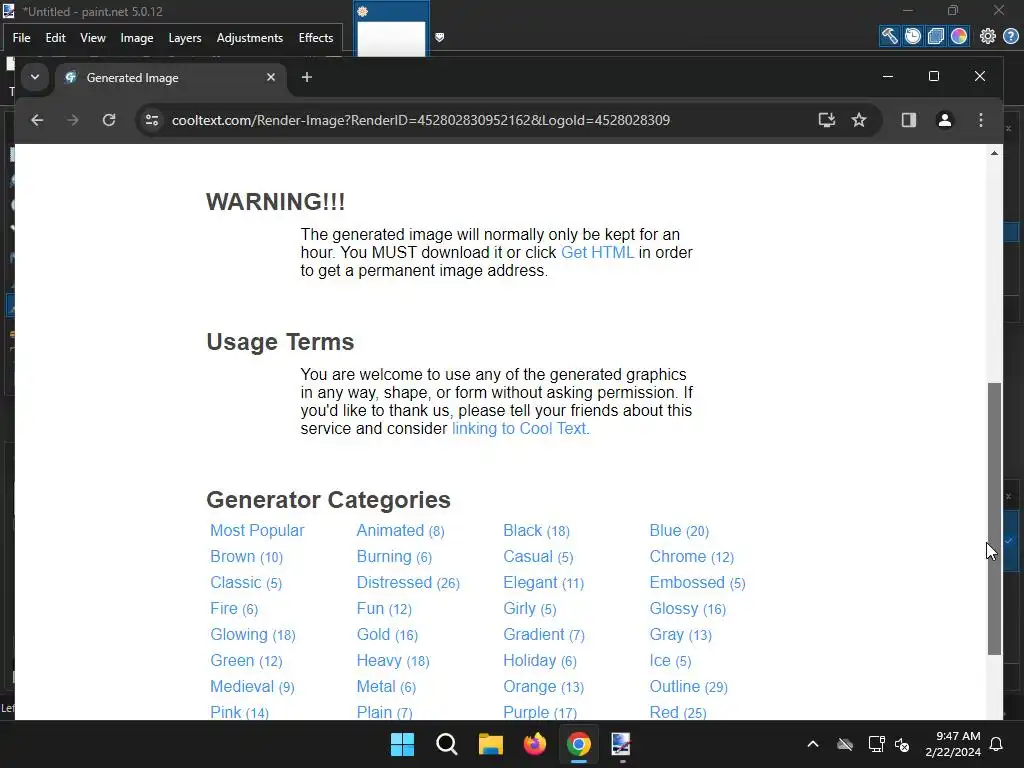
Task: Open the Holiday (6) category
Action: coord(539,660)
